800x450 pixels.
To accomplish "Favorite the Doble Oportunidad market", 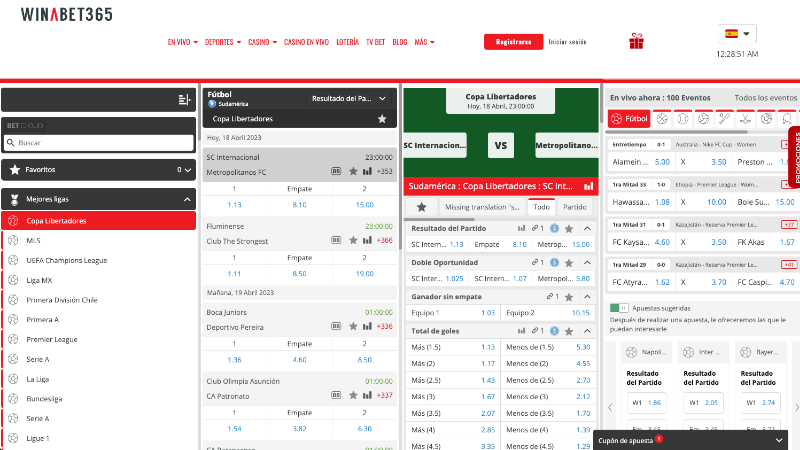I will pyautogui.click(x=569, y=263).
